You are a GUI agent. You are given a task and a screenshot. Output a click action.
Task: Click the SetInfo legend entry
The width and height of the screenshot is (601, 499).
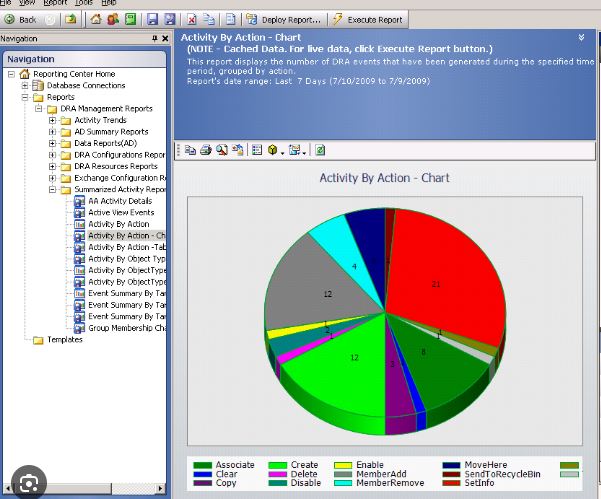(468, 483)
